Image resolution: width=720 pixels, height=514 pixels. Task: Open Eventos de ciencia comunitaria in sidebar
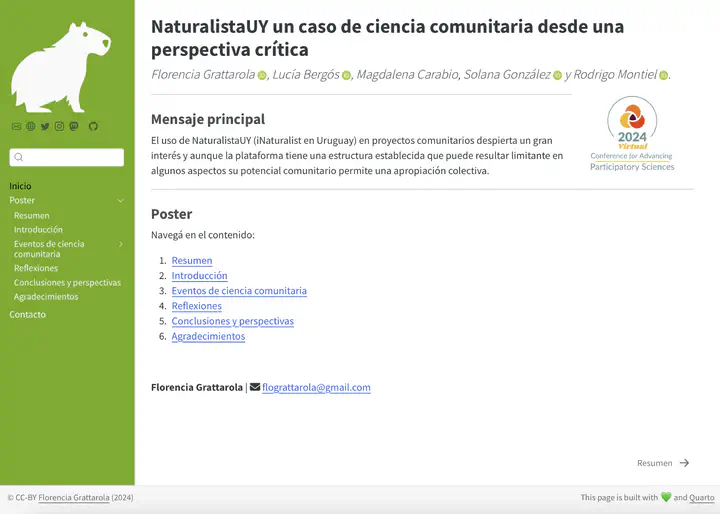tap(49, 249)
